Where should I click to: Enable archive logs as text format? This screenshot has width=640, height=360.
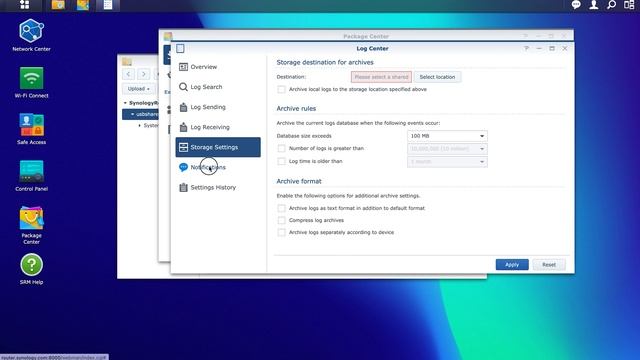click(x=281, y=208)
